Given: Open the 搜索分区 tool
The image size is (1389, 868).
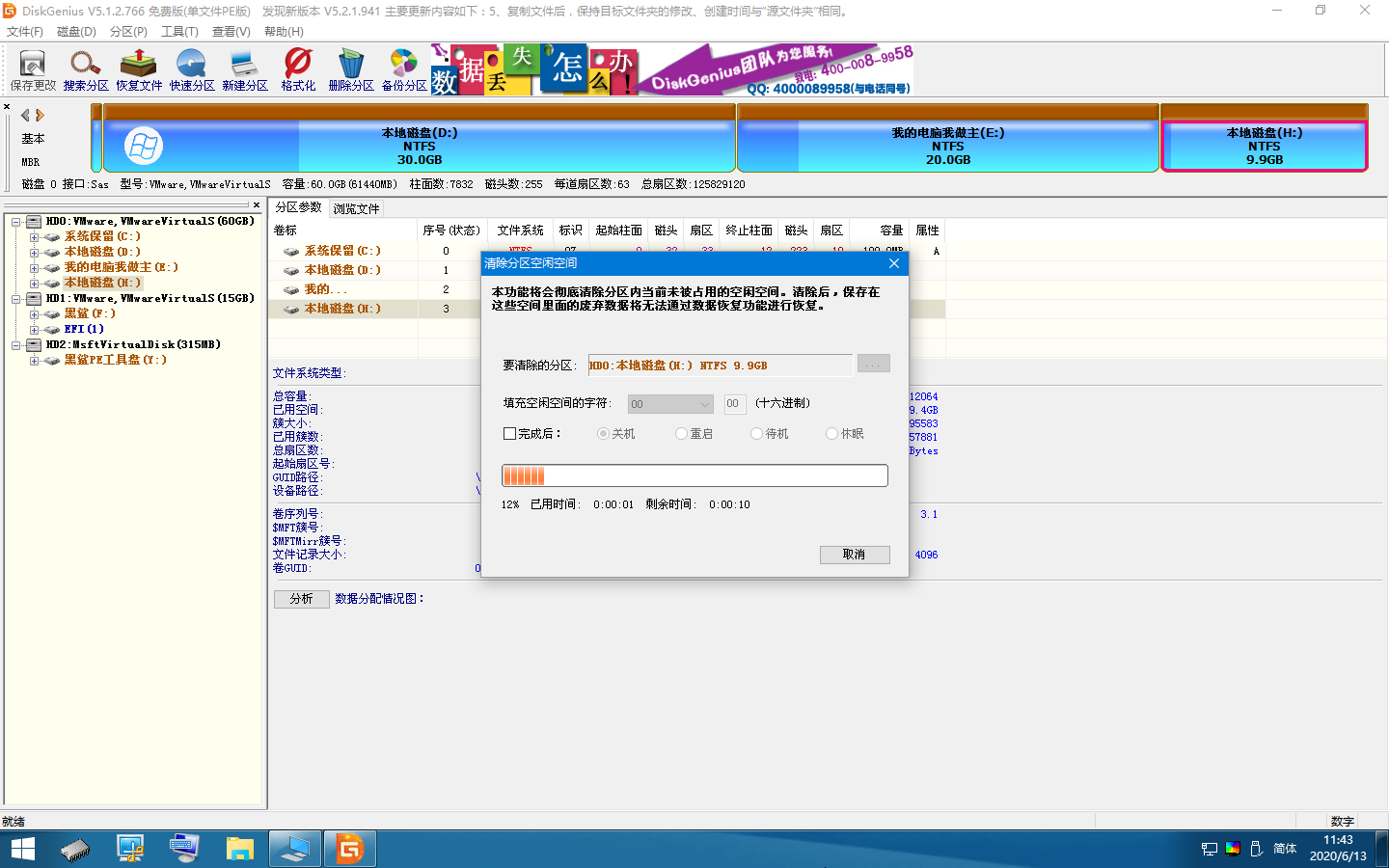Looking at the screenshot, I should (x=86, y=70).
